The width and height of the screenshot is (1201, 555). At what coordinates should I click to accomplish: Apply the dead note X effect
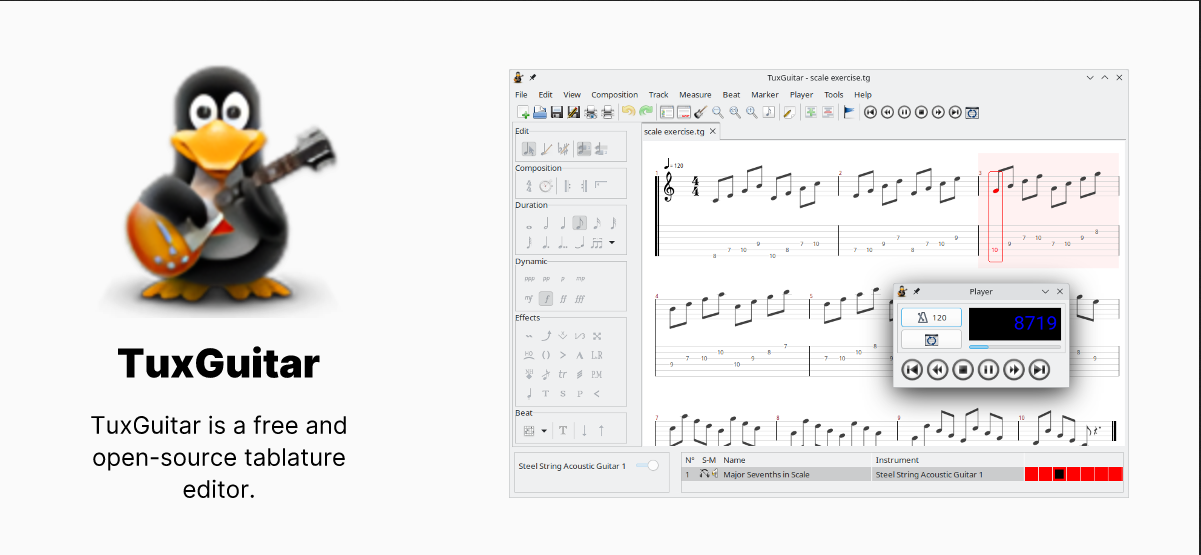coord(597,336)
